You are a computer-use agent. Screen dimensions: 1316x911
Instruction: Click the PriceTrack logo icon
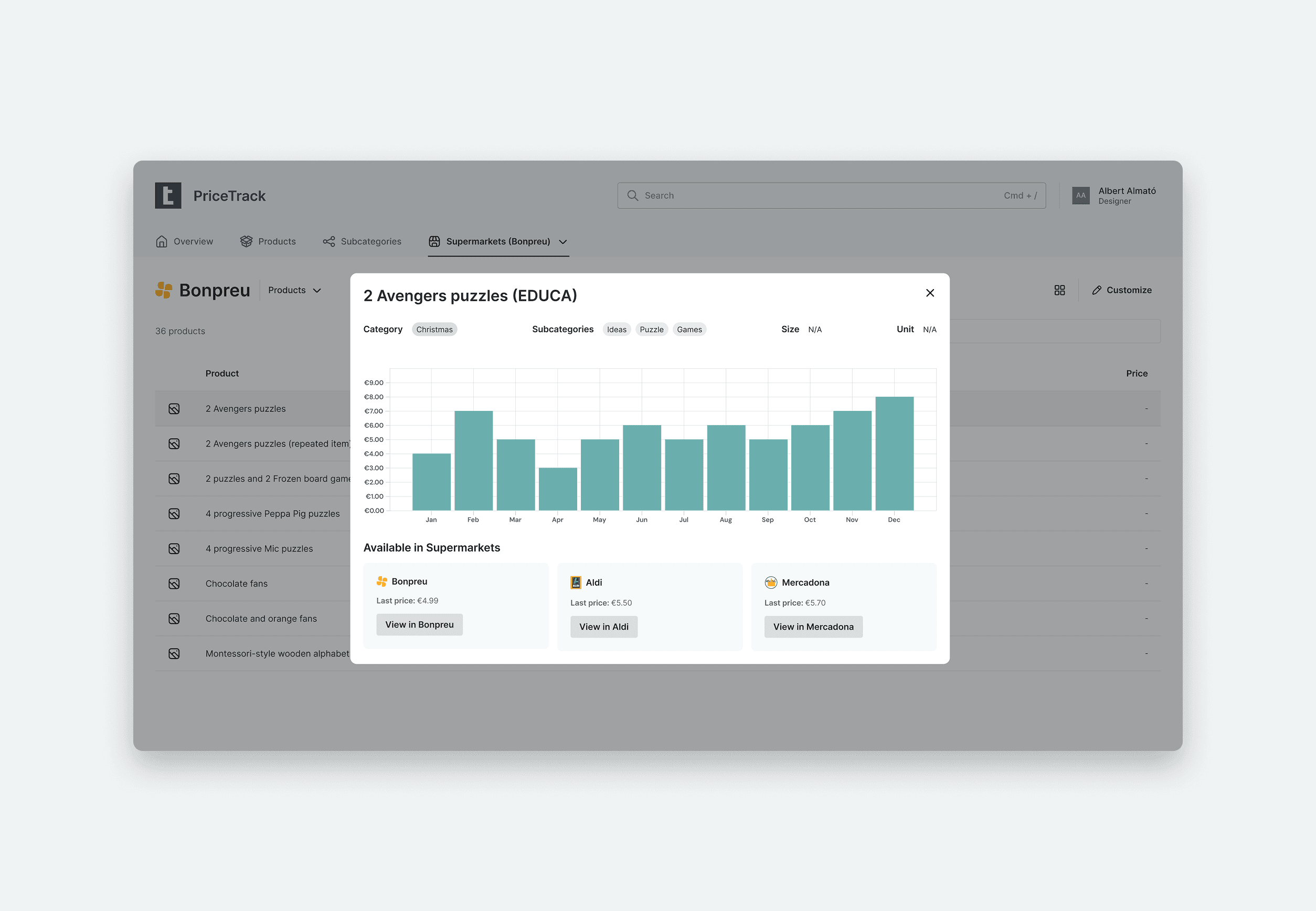(168, 196)
